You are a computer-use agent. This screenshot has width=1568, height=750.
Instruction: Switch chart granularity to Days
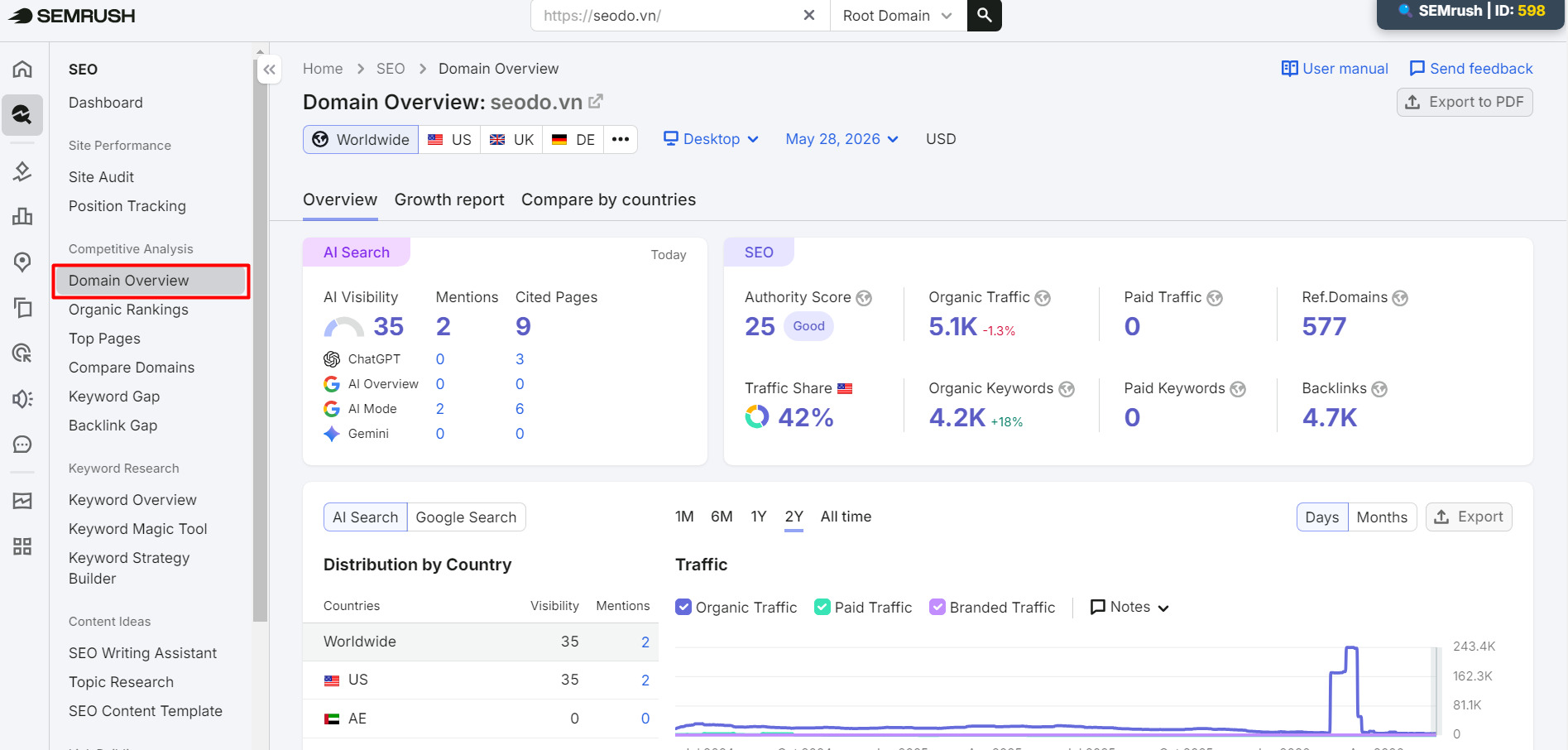pyautogui.click(x=1322, y=517)
